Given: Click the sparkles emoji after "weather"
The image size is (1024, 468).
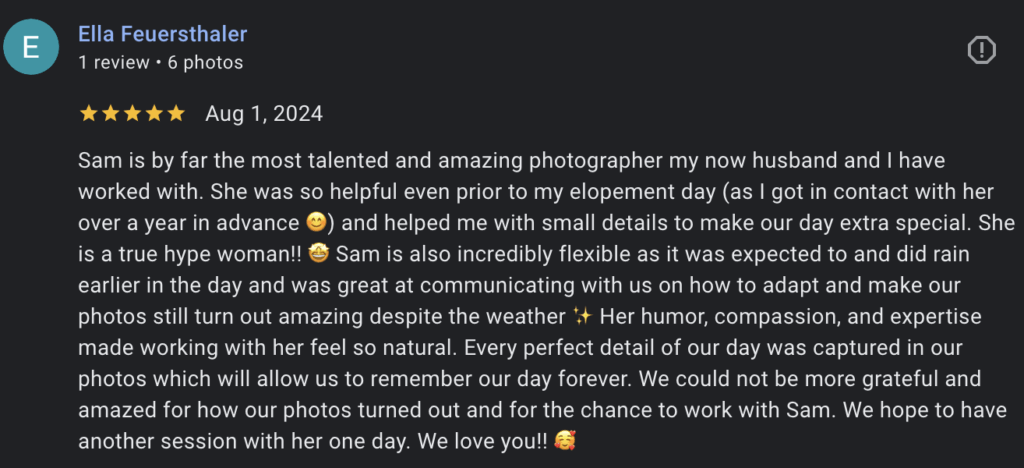Looking at the screenshot, I should [583, 316].
